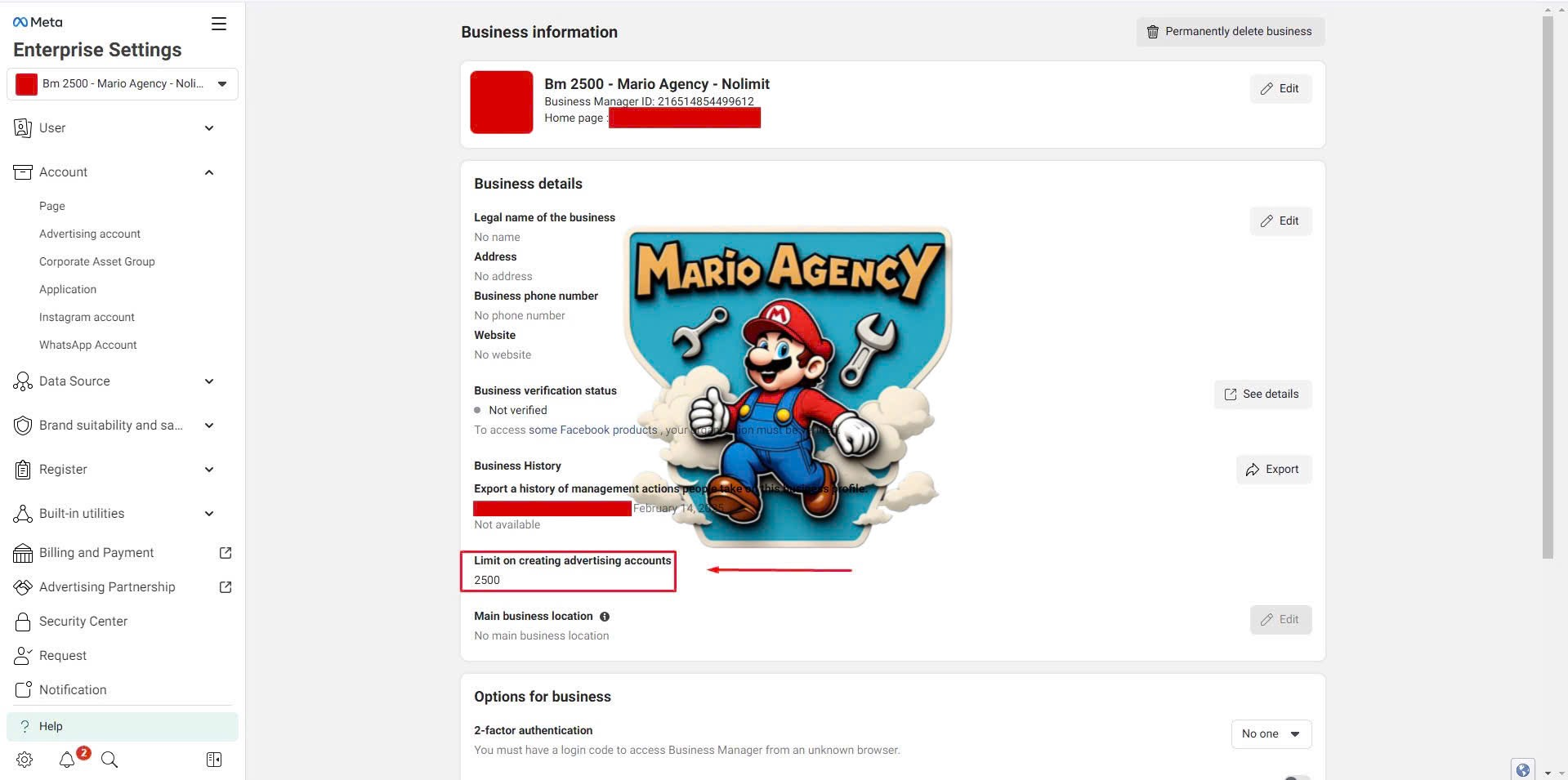Click the red business profile picture
The width and height of the screenshot is (1568, 780).
pos(502,102)
